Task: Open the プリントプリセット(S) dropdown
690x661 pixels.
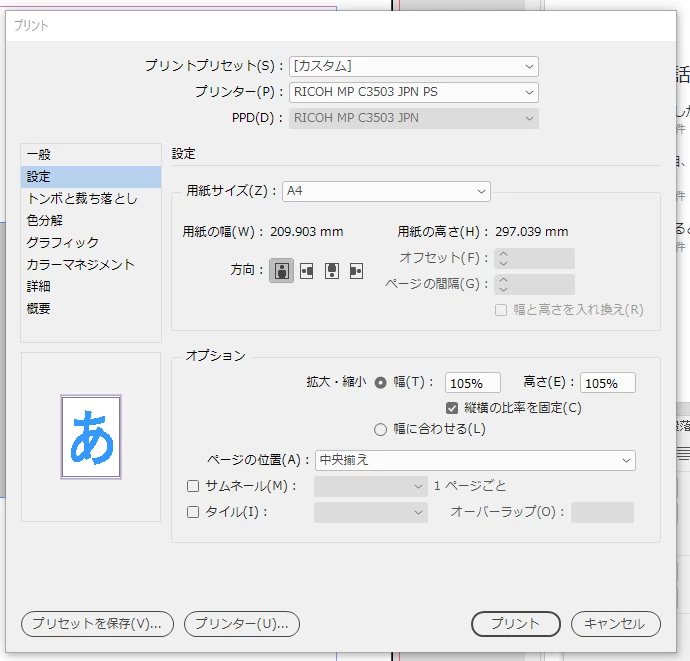Action: [x=414, y=66]
